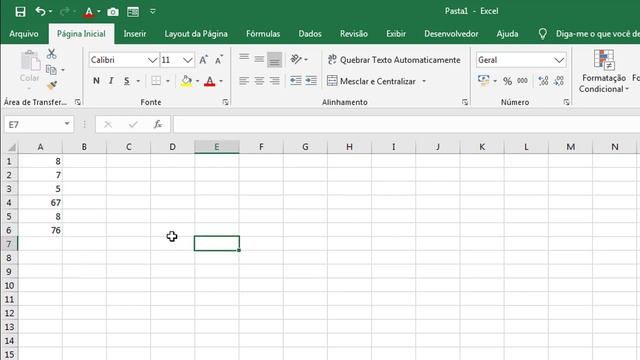This screenshot has width=640, height=360.
Task: Open the camera tool in quick access
Action: pyautogui.click(x=113, y=12)
